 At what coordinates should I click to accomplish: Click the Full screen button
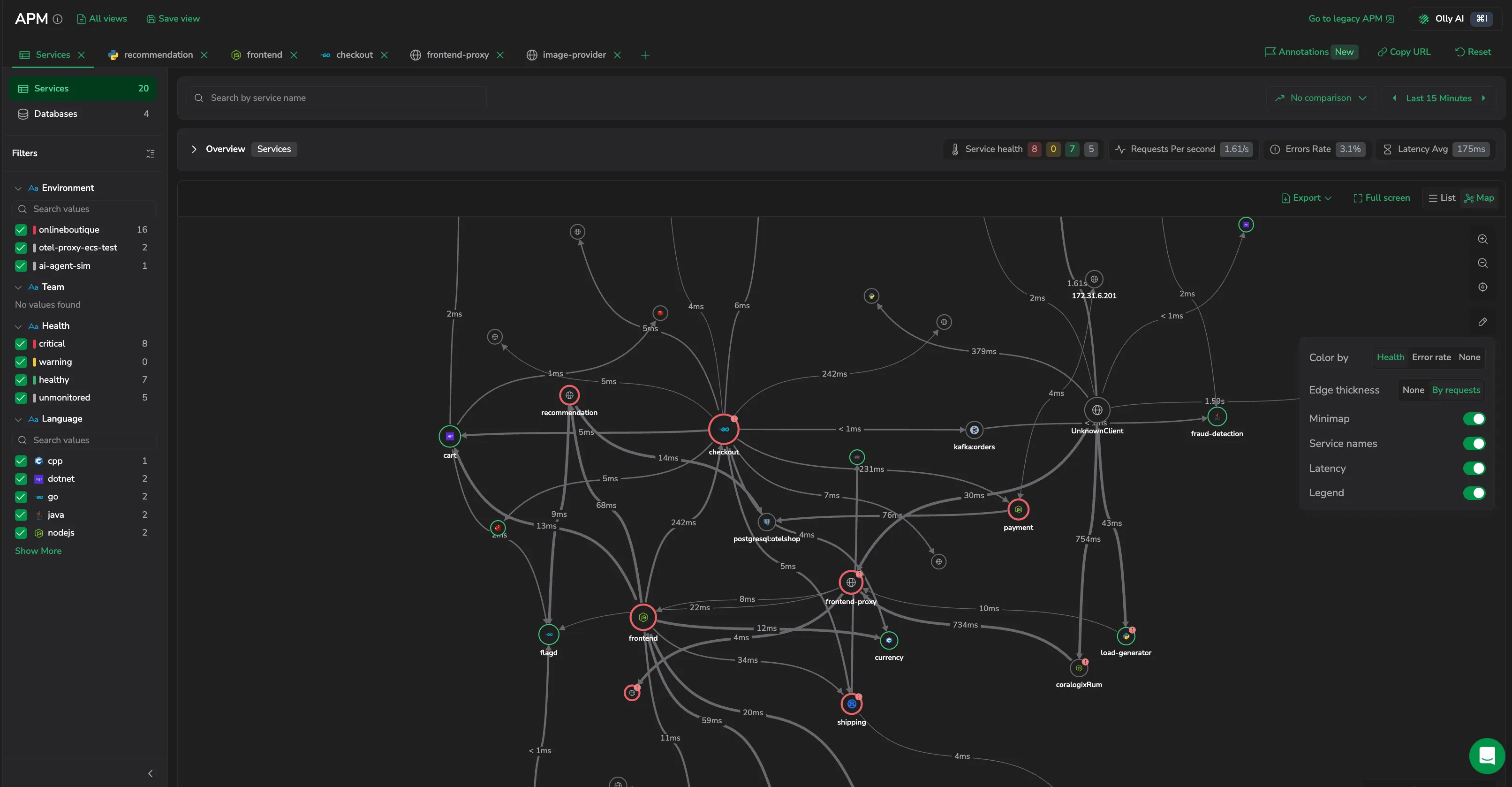[x=1381, y=198]
